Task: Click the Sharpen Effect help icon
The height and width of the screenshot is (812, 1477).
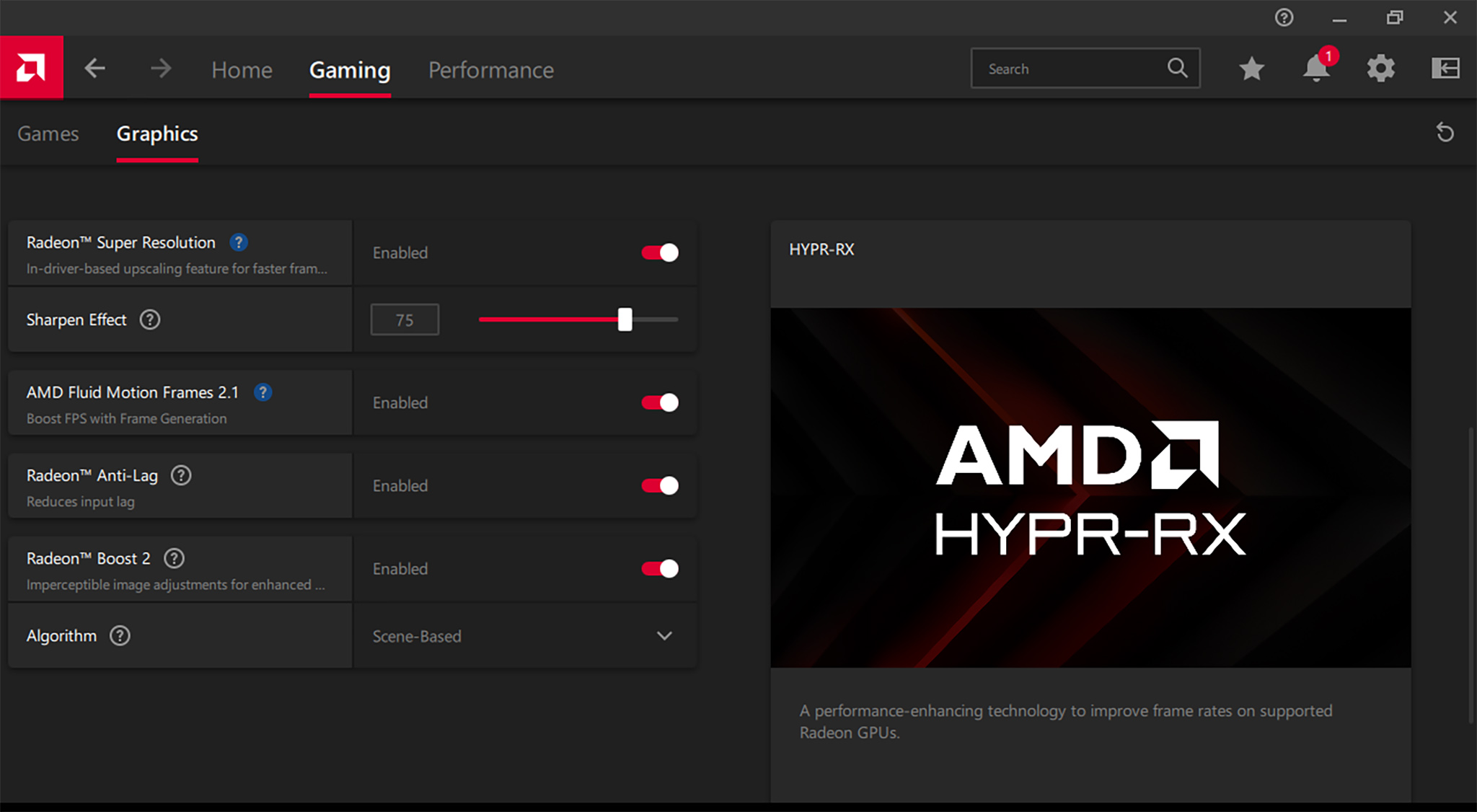Action: point(149,319)
